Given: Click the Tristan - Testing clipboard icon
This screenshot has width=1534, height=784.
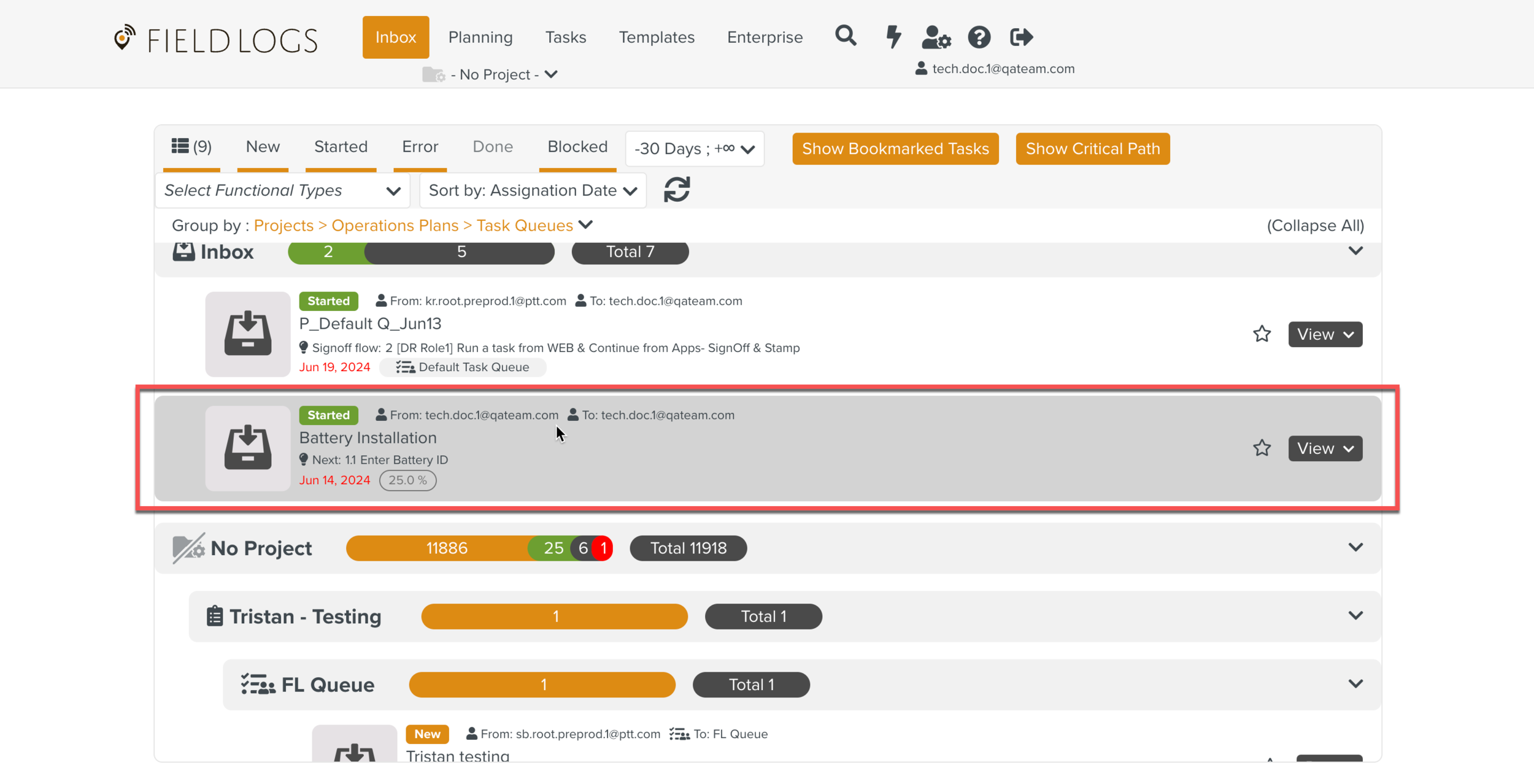Looking at the screenshot, I should tap(215, 616).
